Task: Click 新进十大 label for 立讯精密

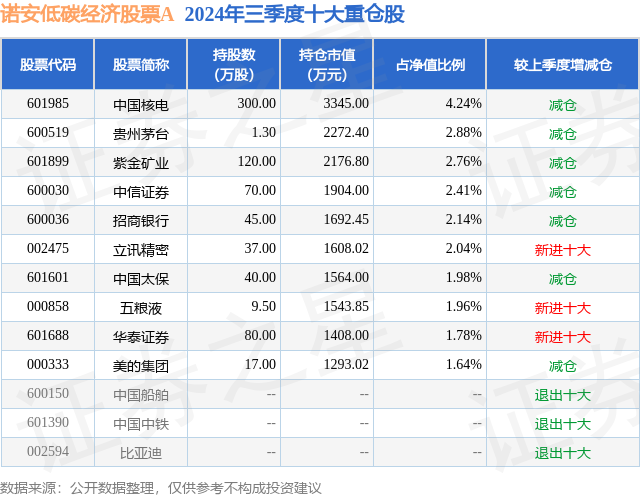Action: coord(563,249)
